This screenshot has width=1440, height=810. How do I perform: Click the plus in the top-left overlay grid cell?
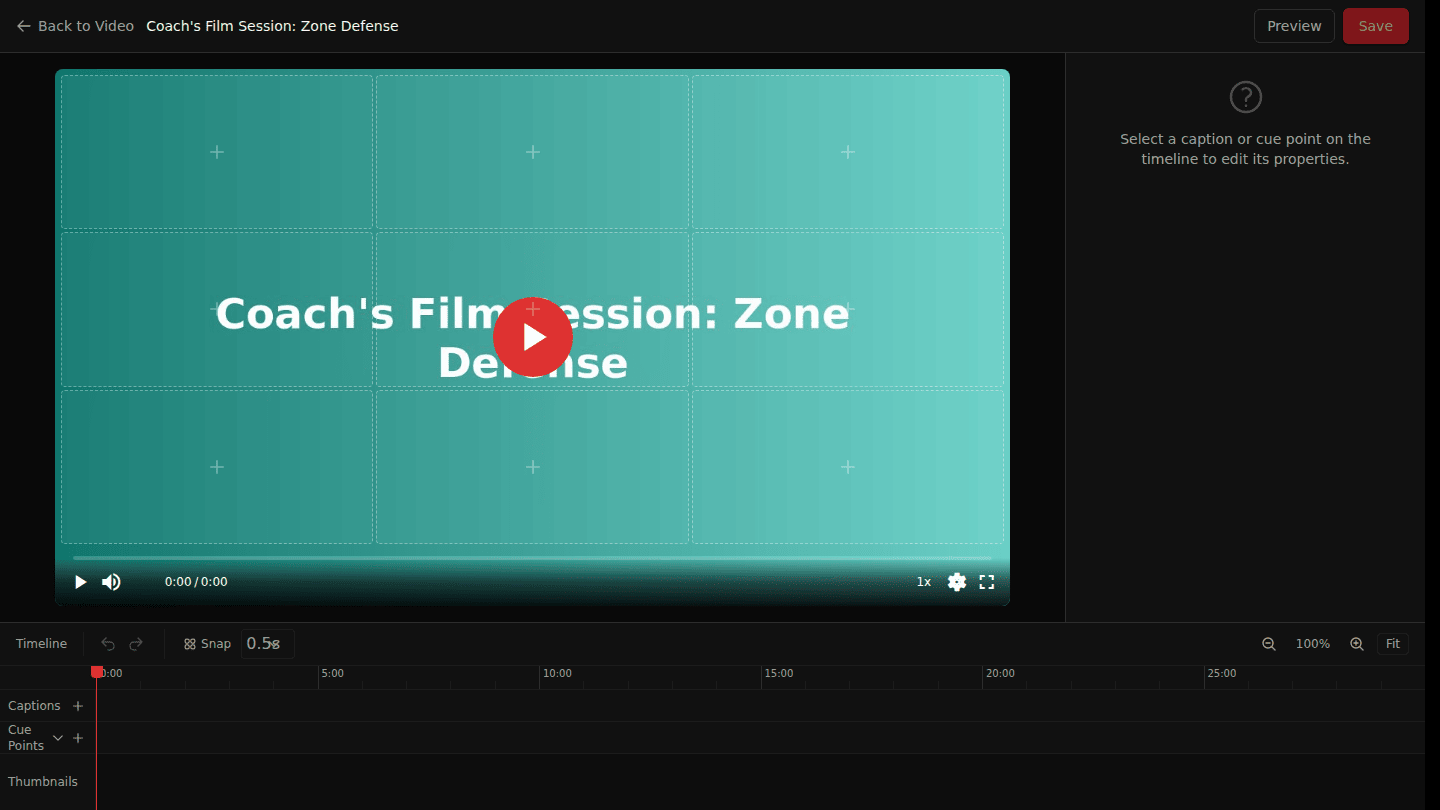pos(217,152)
